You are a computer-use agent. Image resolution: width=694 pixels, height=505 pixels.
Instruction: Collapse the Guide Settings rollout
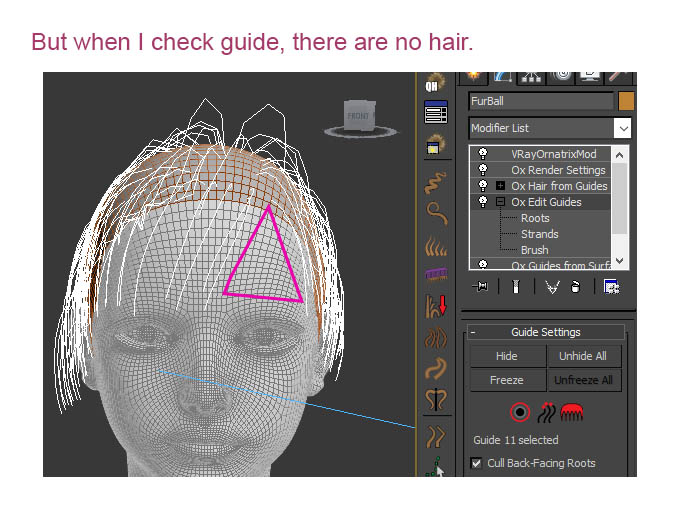tap(474, 332)
